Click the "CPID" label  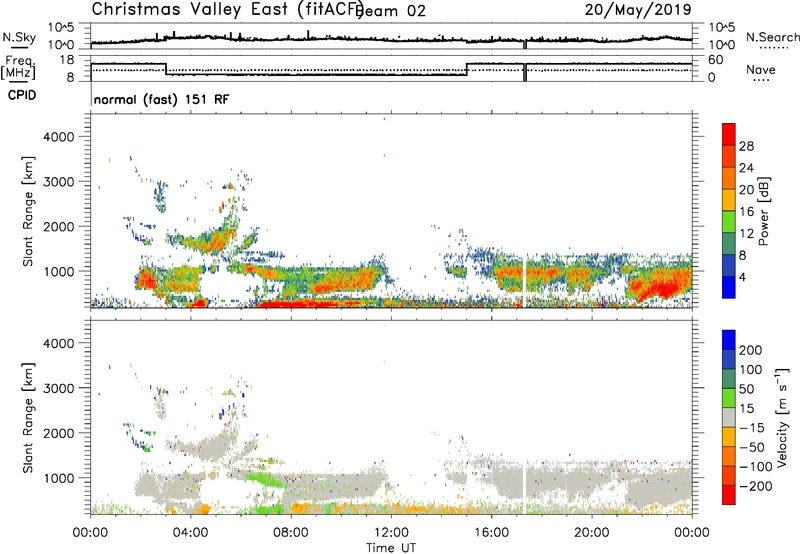pos(22,95)
